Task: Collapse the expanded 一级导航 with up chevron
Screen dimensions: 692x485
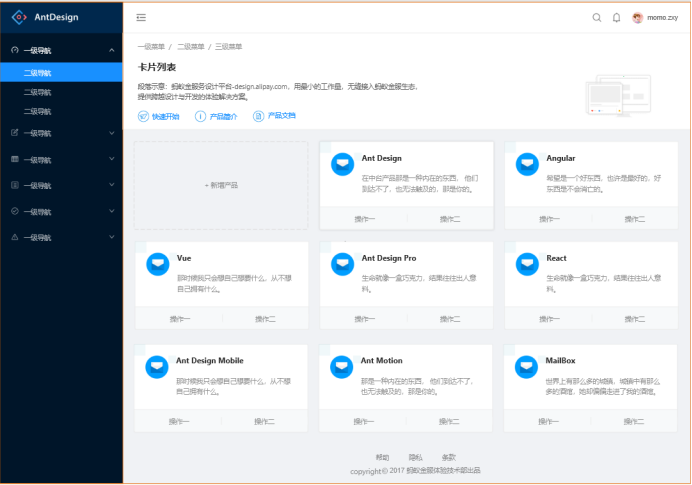Action: point(112,50)
